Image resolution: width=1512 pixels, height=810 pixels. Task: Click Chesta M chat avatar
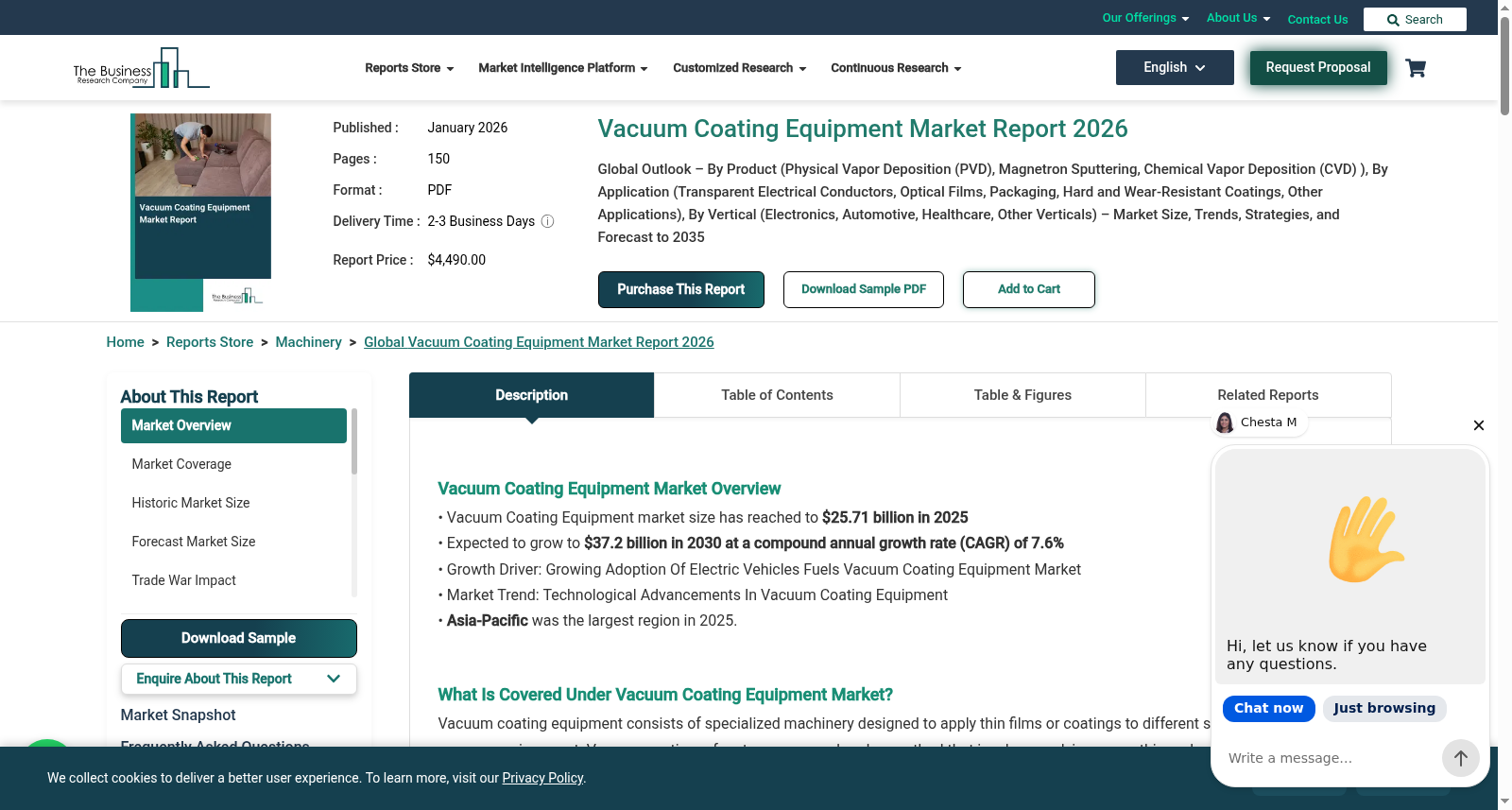click(1225, 422)
